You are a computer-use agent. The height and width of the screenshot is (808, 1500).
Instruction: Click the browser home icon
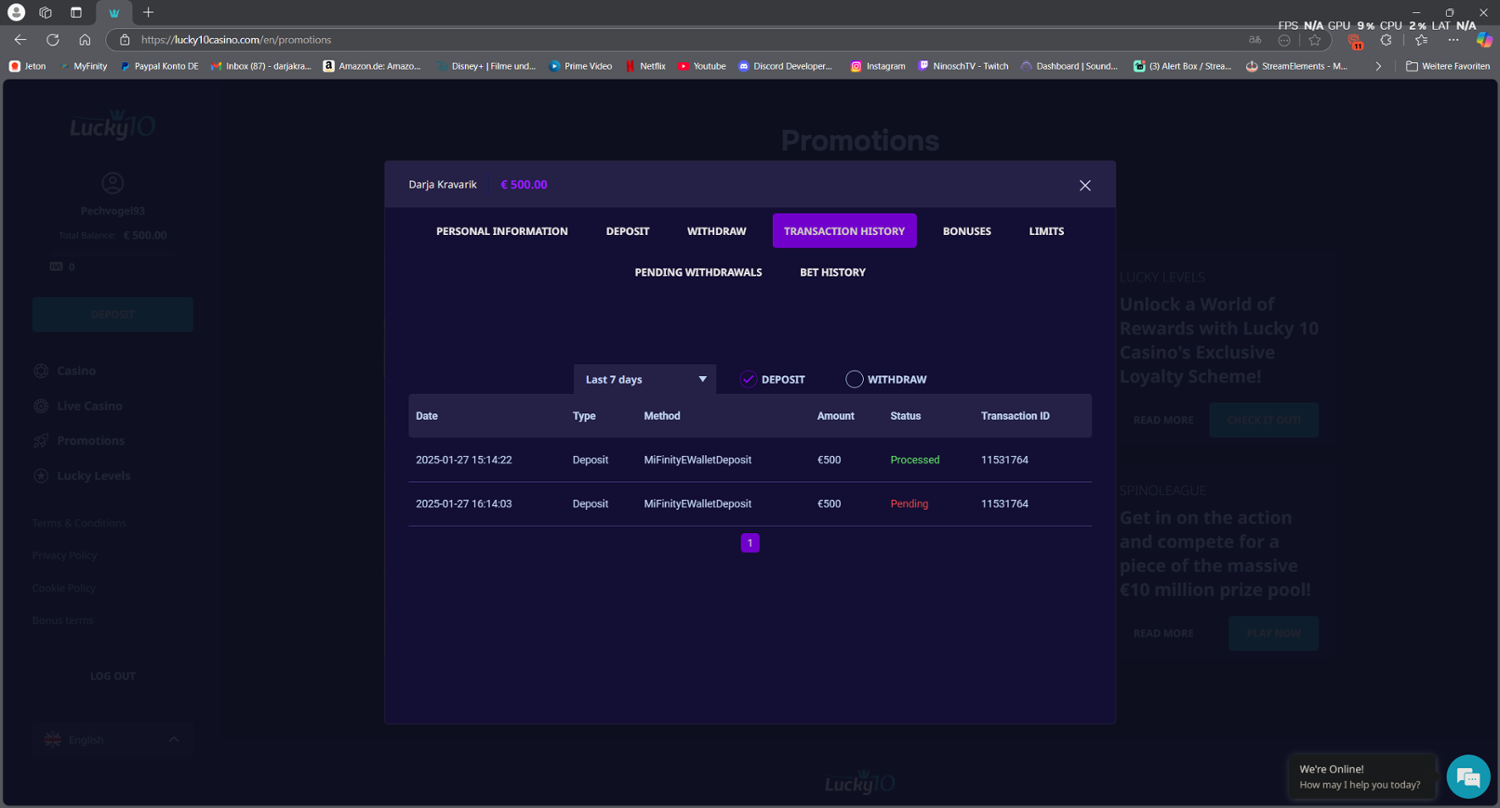coord(85,40)
